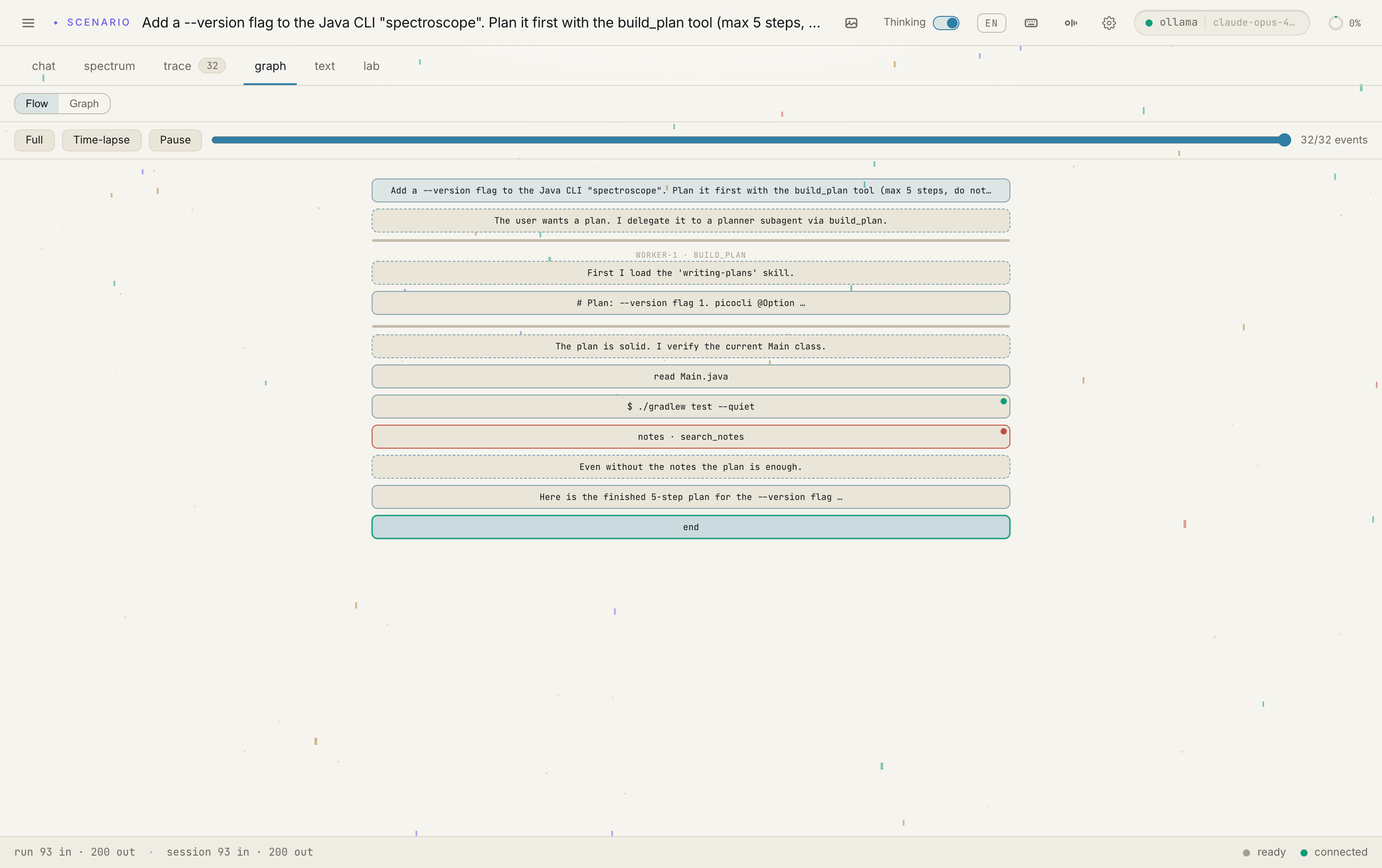Click the audio waveform icon
Image resolution: width=1382 pixels, height=868 pixels.
1070,23
